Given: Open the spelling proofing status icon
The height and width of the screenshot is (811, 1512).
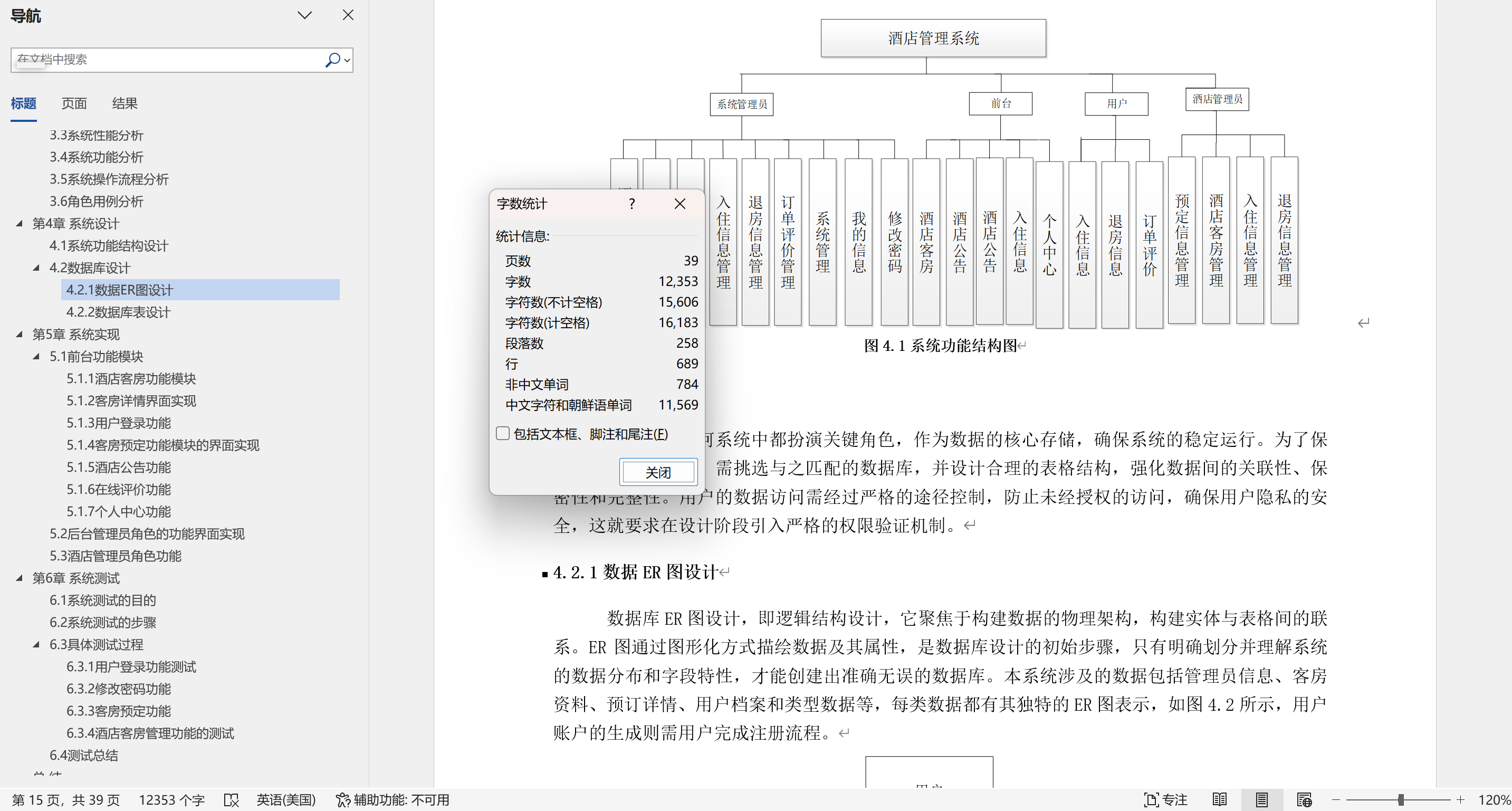Looking at the screenshot, I should pyautogui.click(x=231, y=800).
